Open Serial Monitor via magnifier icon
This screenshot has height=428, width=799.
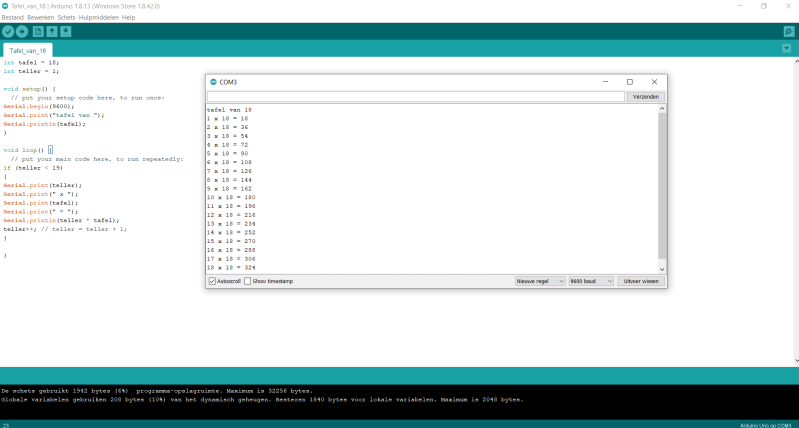[788, 32]
